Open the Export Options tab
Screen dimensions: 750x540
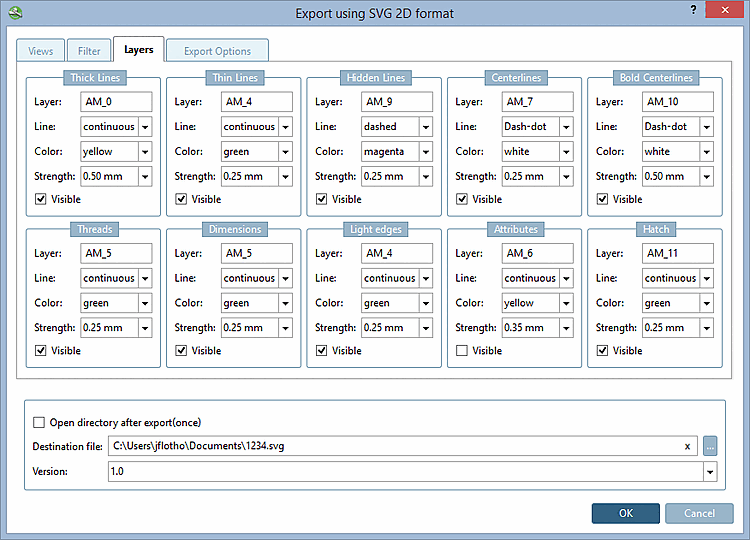point(217,50)
